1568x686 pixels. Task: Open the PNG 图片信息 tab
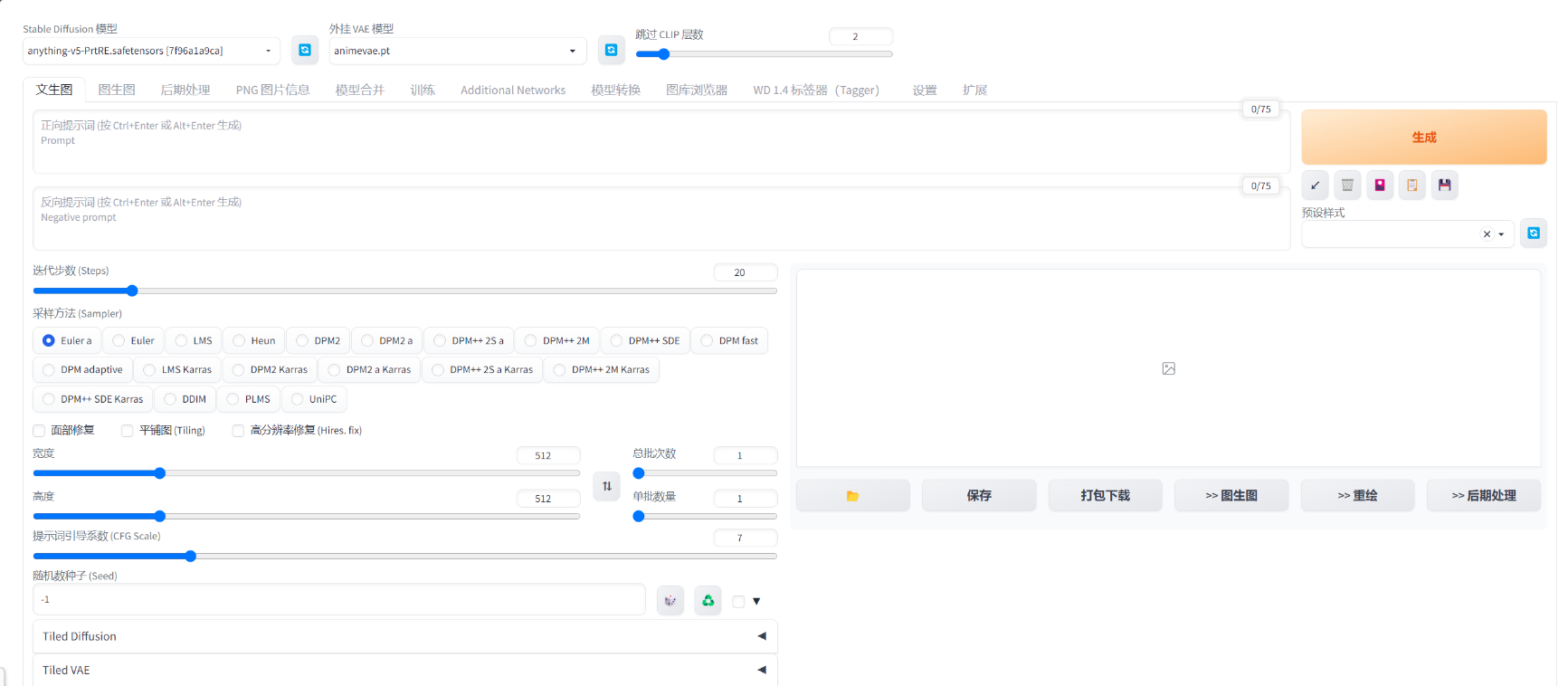click(273, 90)
